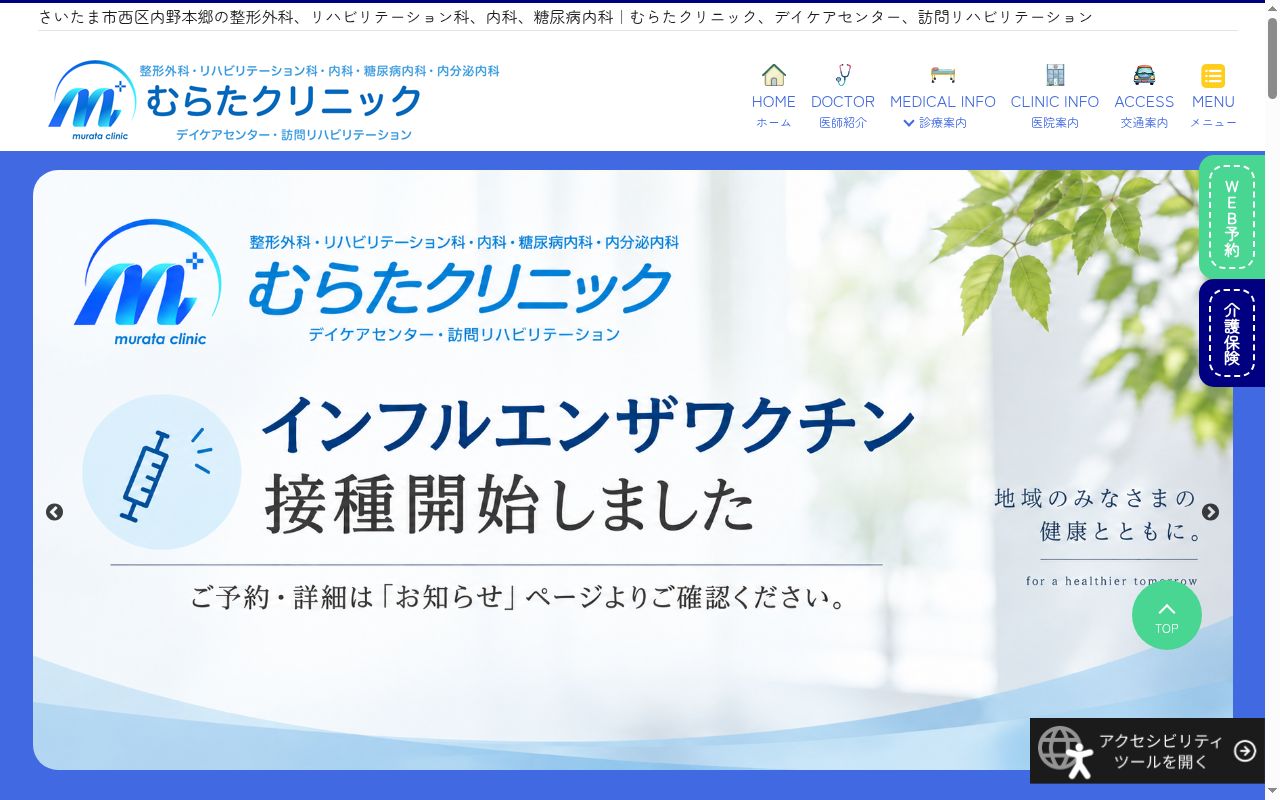Click the page title text at top
The width and height of the screenshot is (1280, 800).
[x=566, y=17]
